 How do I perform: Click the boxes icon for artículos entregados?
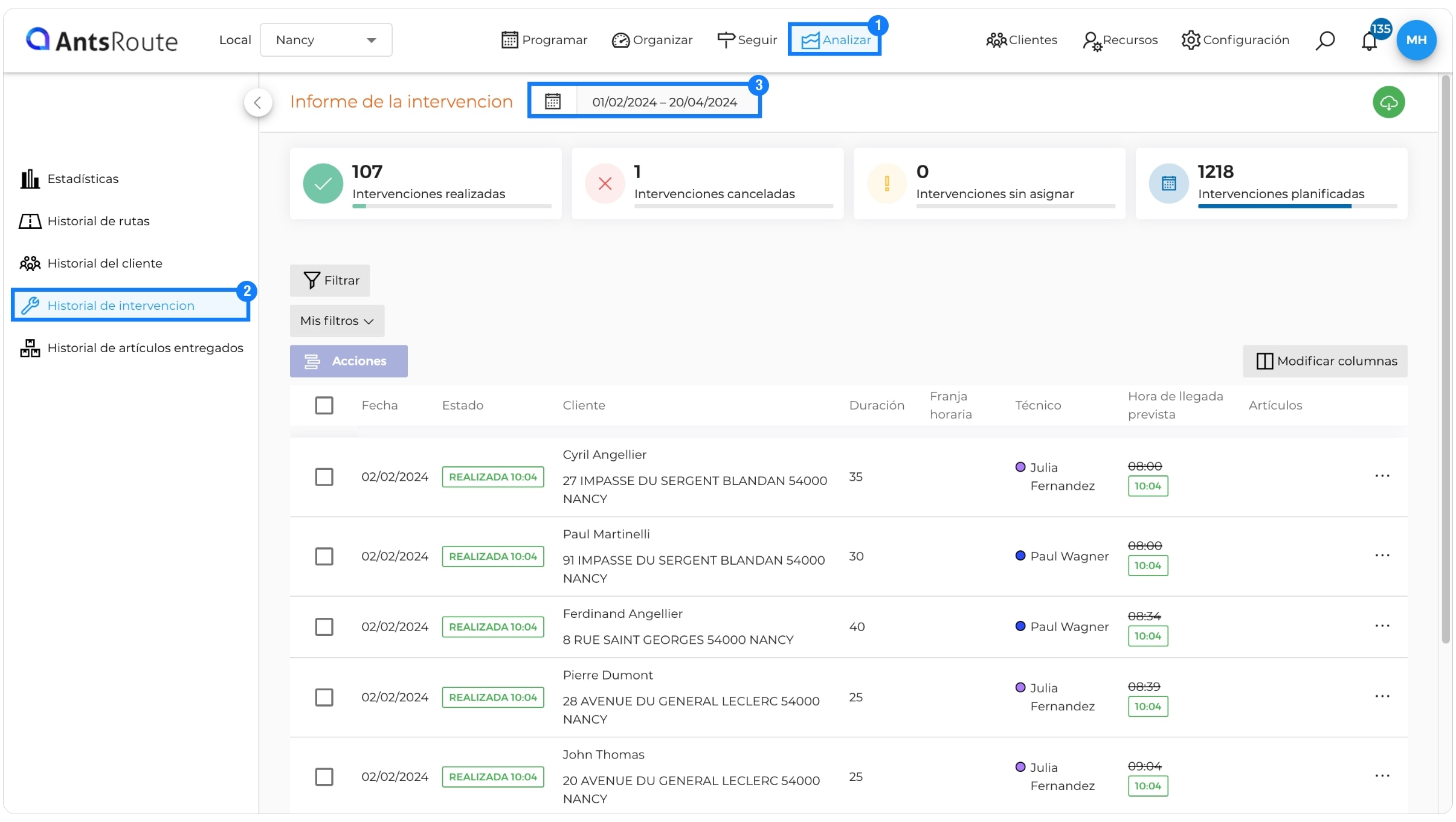coord(30,348)
